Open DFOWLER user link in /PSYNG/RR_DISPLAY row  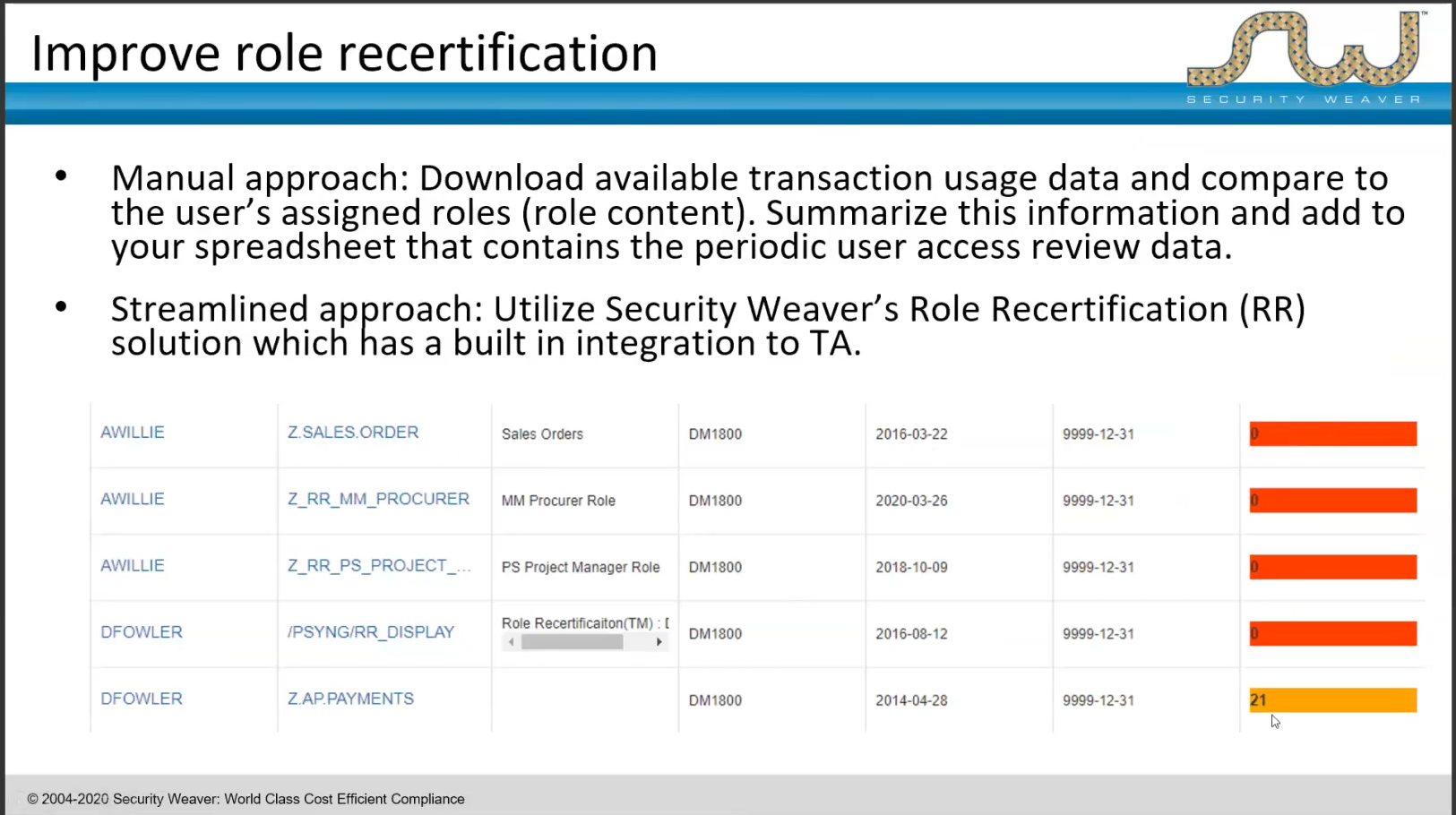point(142,632)
